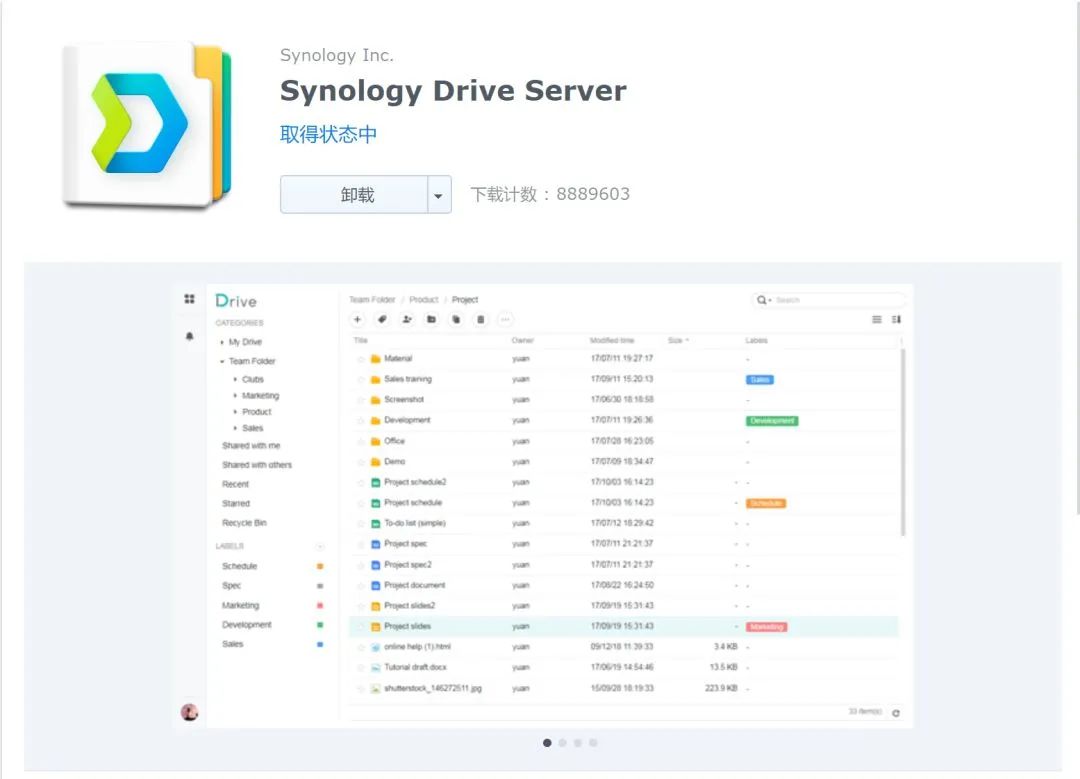1080x779 pixels.
Task: Click the gray Spec label color square
Action: [320, 586]
